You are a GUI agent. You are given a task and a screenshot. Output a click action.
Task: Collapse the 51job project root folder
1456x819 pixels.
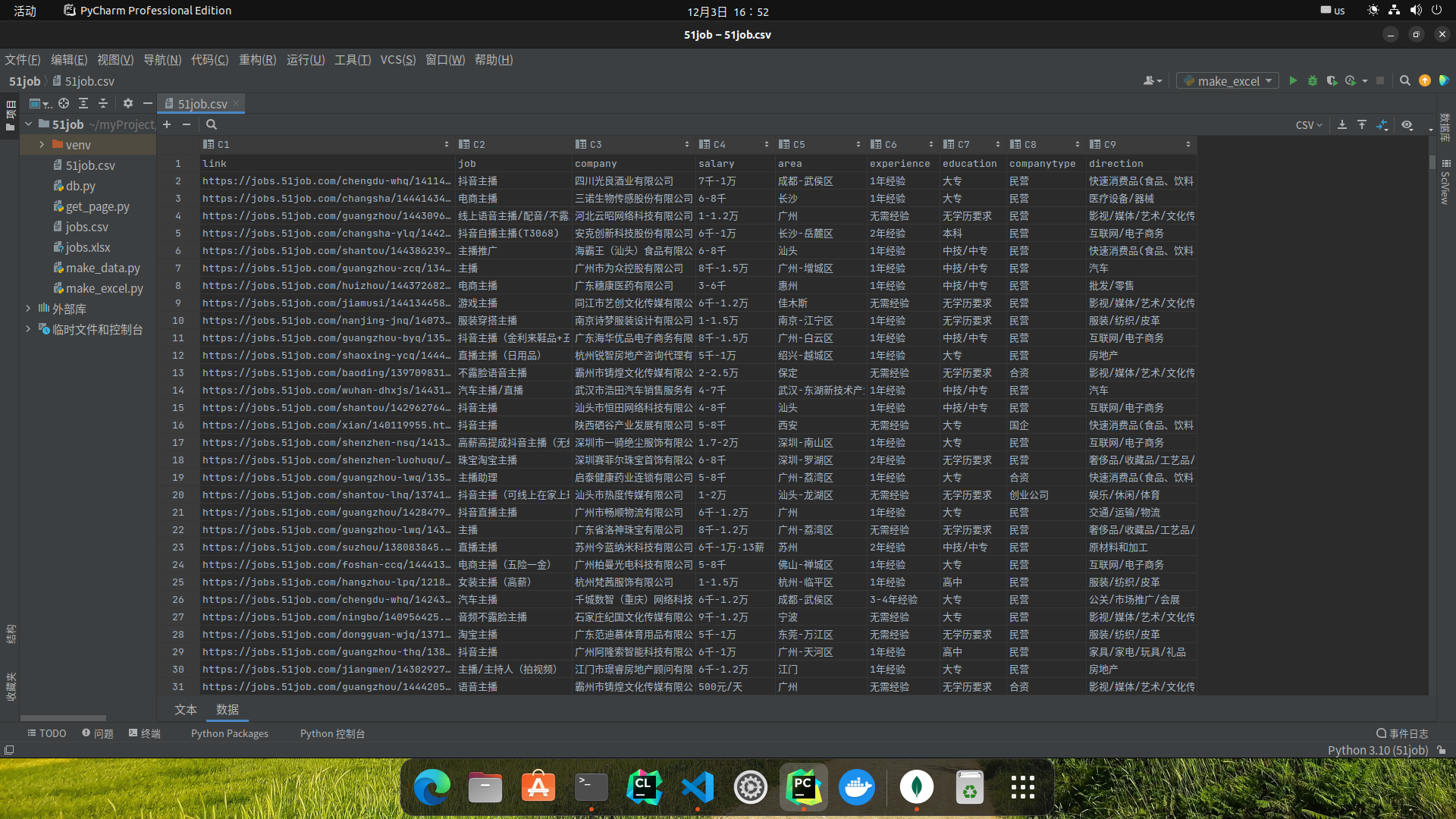28,124
